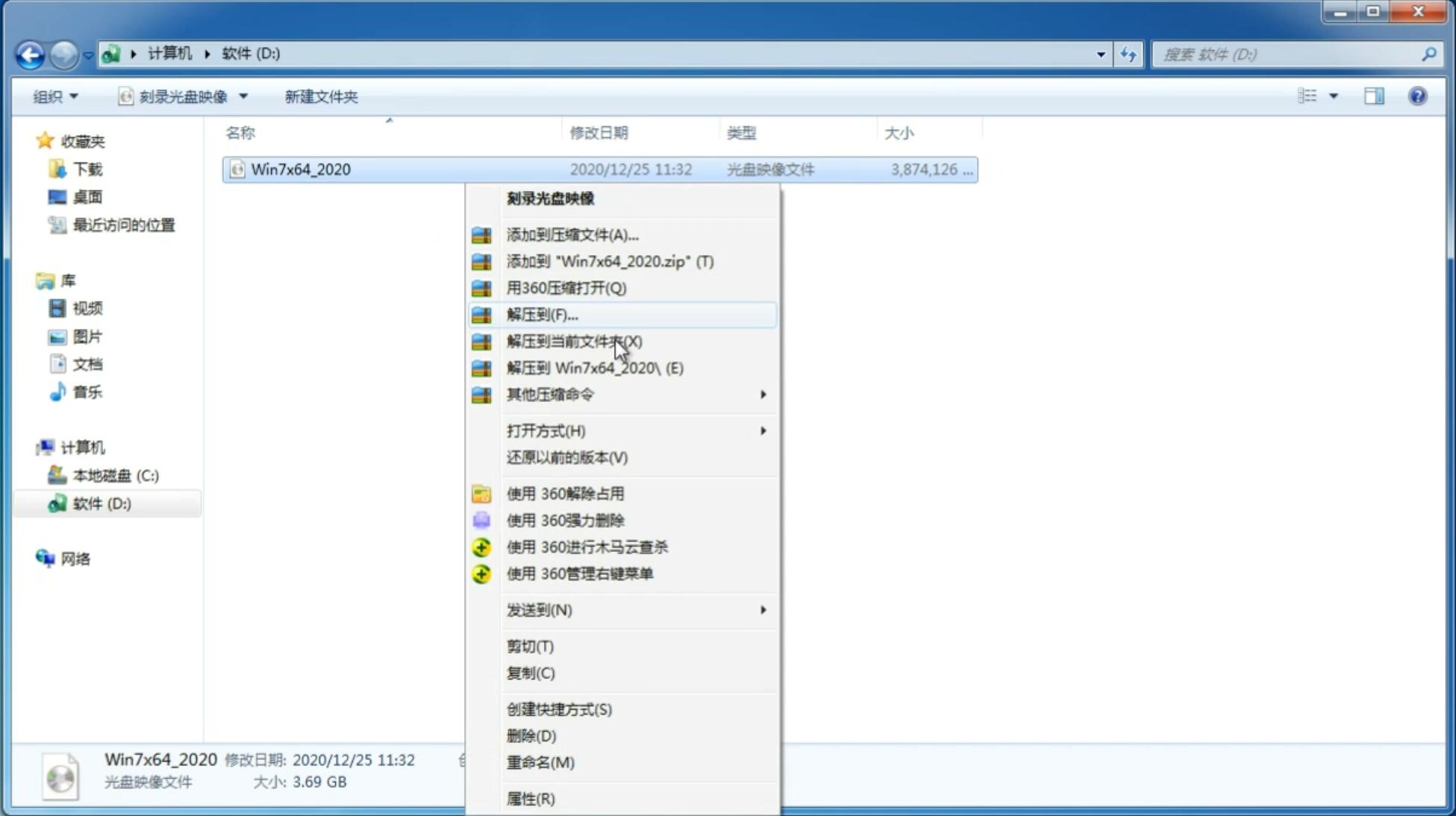
Task: Select 解压到当前文件夹 menu item
Action: coord(573,341)
